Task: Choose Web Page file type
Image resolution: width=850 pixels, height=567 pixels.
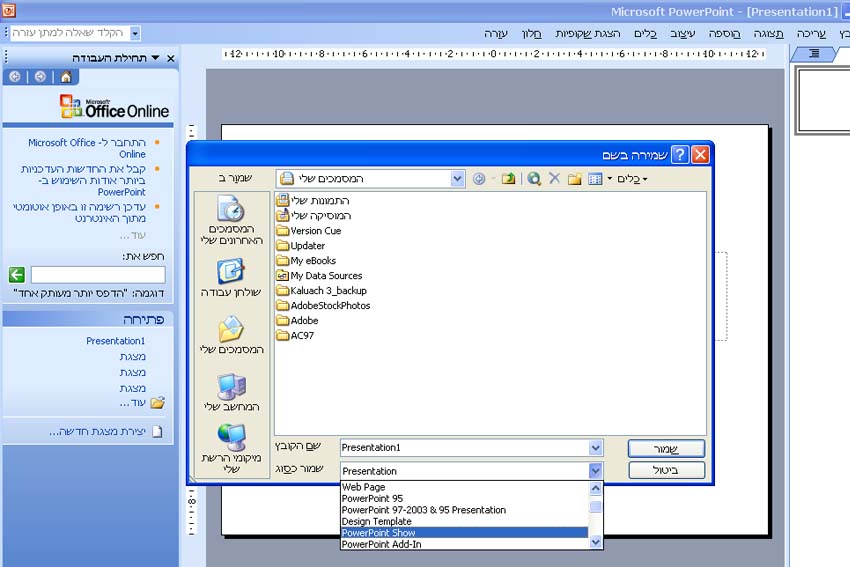Action: [464, 487]
